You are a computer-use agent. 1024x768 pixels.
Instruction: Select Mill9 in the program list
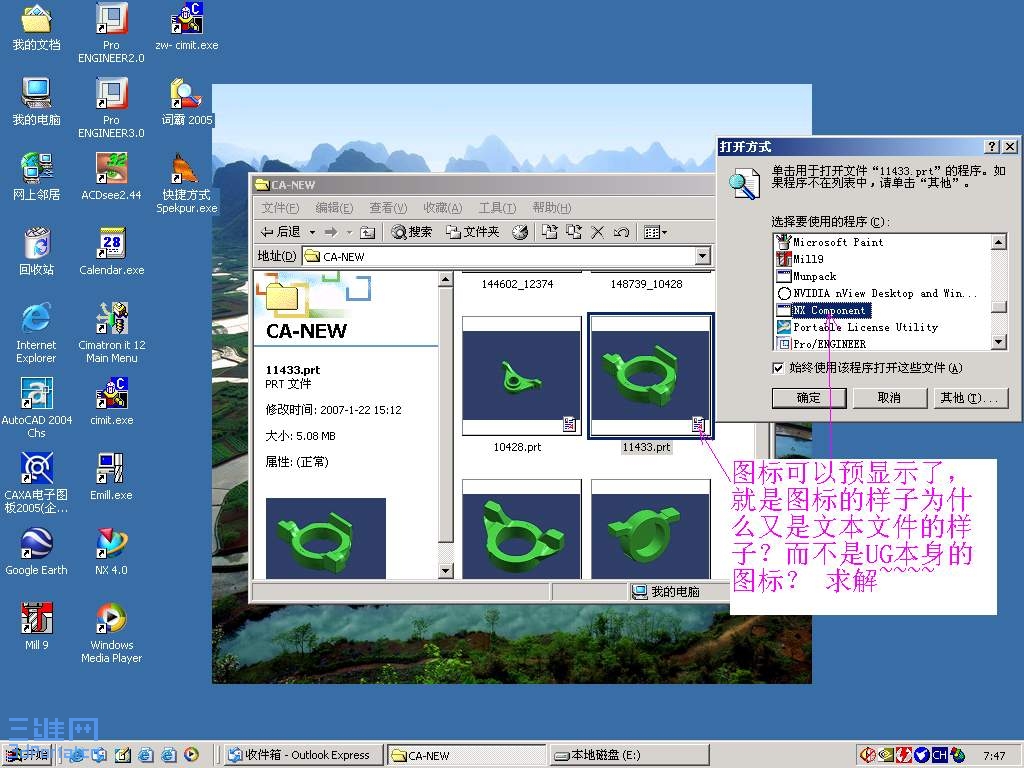(x=808, y=259)
